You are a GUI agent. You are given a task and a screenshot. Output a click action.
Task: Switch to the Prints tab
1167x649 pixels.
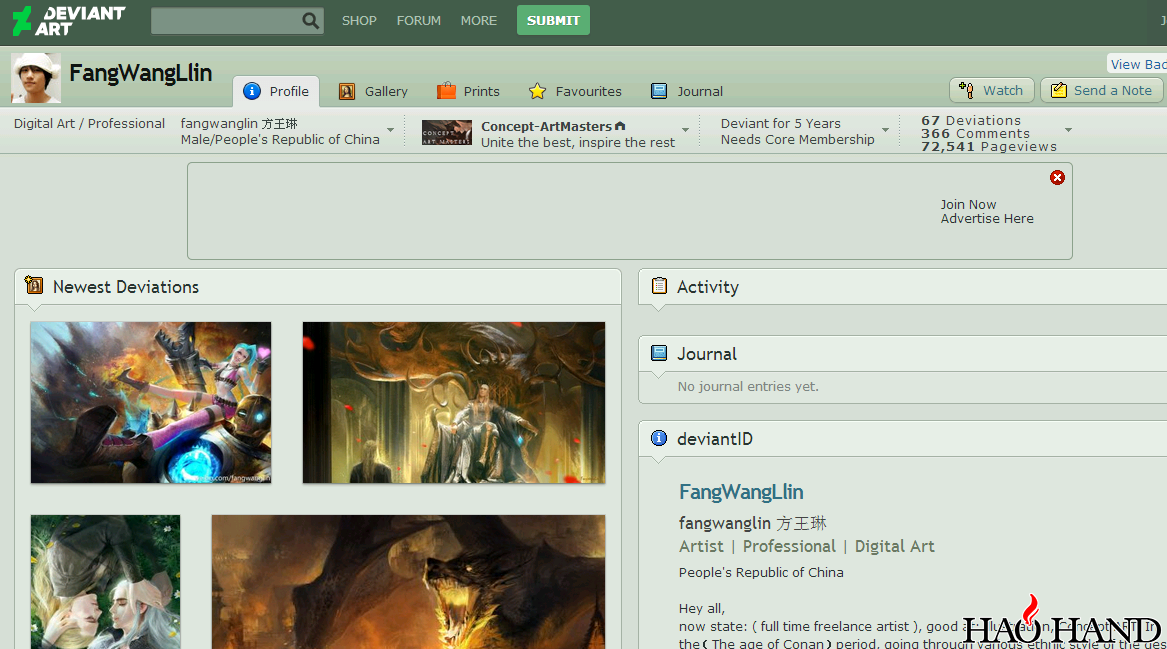(468, 92)
